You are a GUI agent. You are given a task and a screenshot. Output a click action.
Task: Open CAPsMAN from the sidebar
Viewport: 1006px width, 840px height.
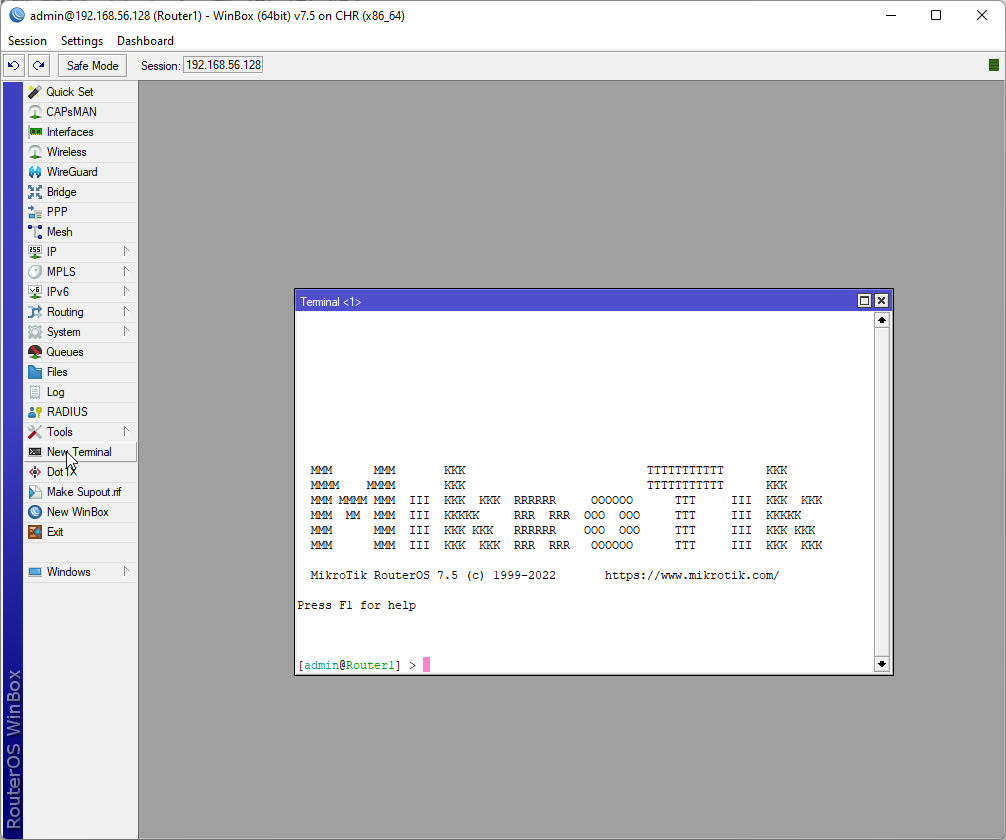[71, 112]
